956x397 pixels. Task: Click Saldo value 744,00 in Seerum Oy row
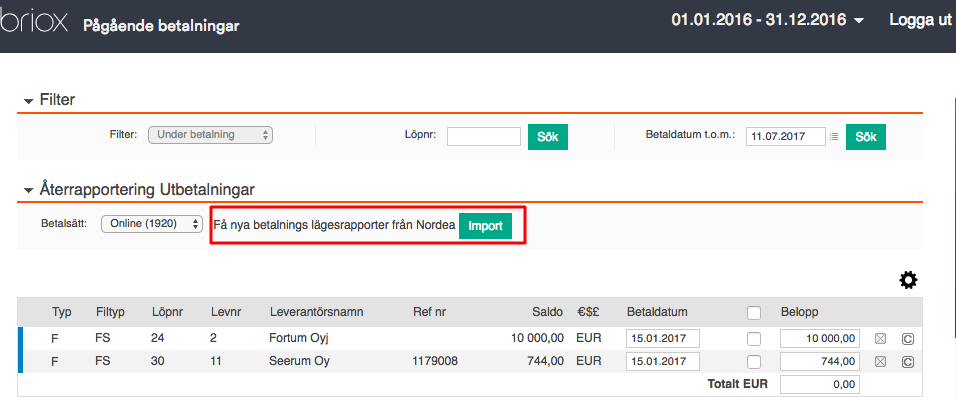coord(545,361)
